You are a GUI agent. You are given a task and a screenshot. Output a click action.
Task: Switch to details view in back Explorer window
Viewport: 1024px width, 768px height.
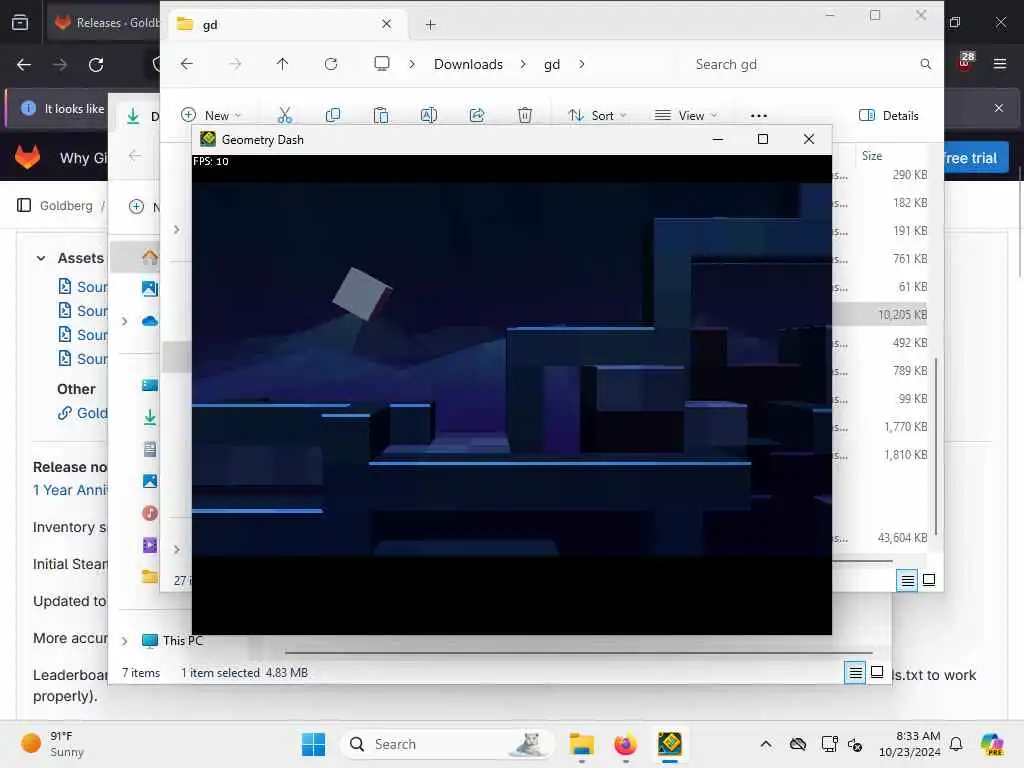pos(856,672)
